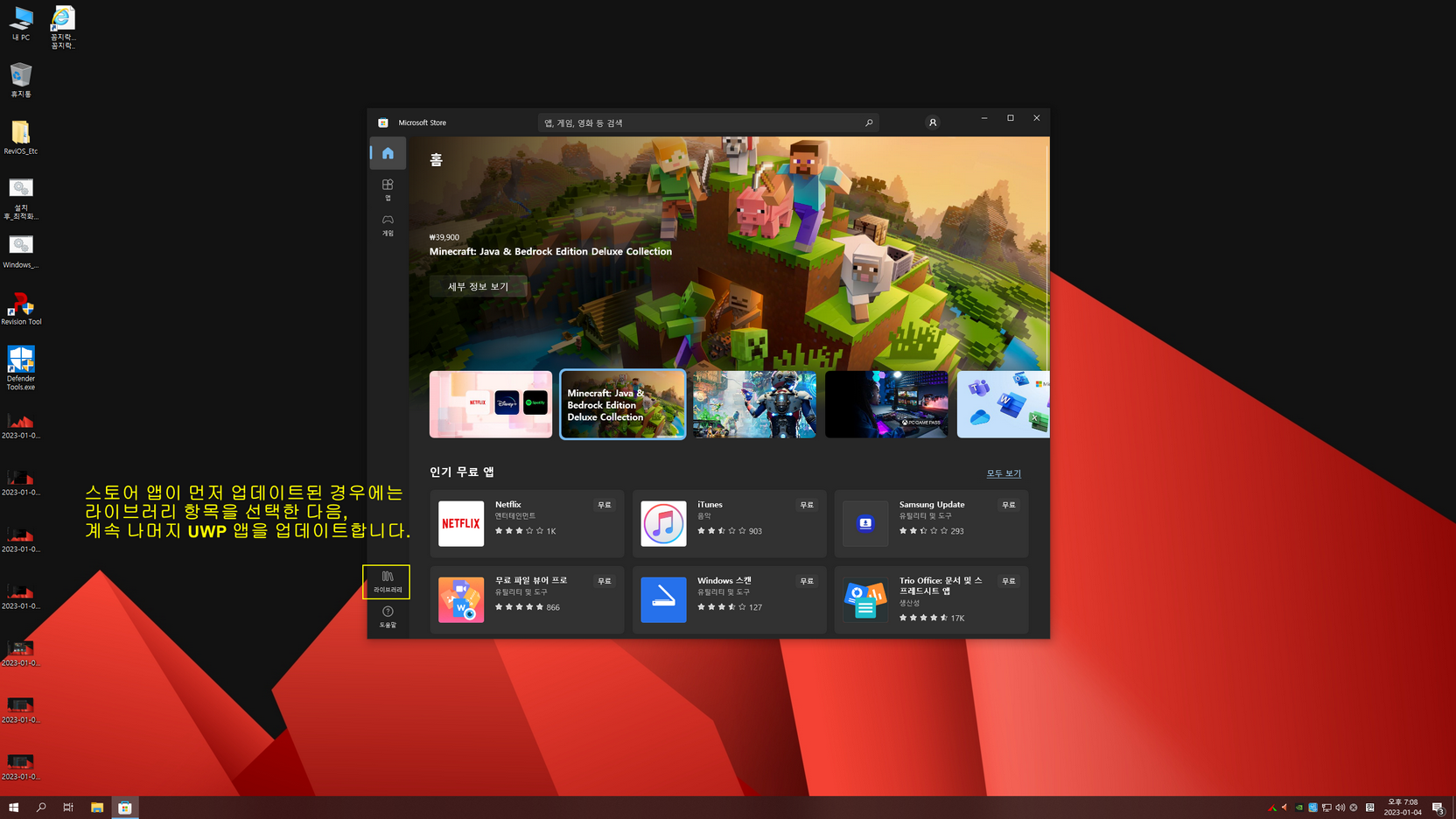This screenshot has width=1456, height=819.
Task: Click the 무료 button on Windows 스캔 card
Action: pos(807,581)
